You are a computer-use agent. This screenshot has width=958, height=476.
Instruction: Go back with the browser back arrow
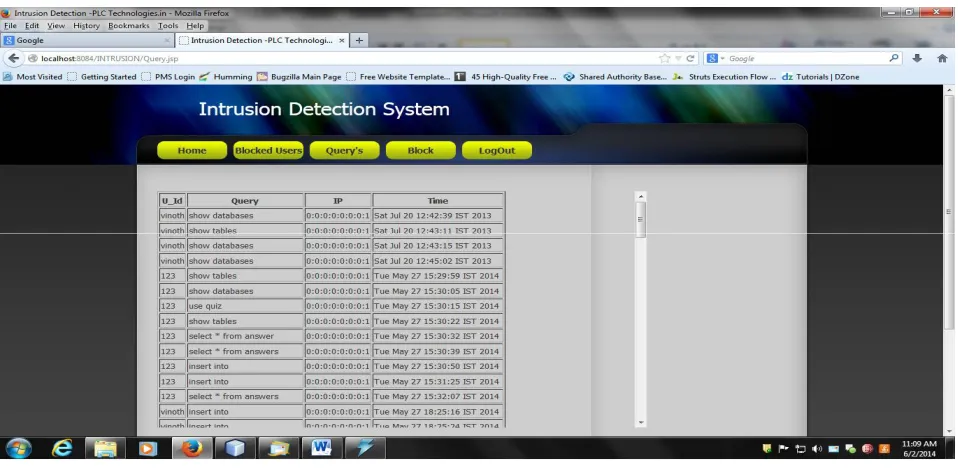tap(13, 59)
